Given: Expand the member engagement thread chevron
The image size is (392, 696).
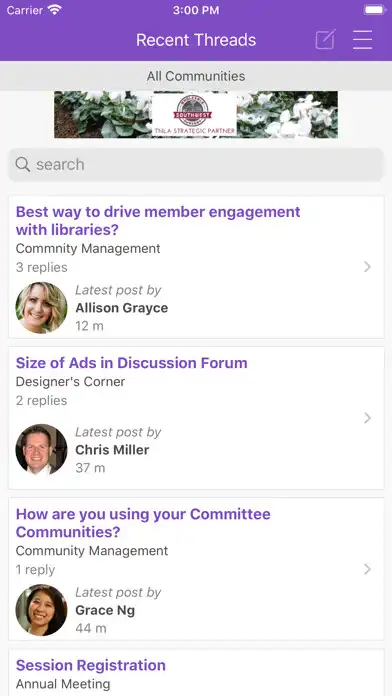Looking at the screenshot, I should [367, 267].
